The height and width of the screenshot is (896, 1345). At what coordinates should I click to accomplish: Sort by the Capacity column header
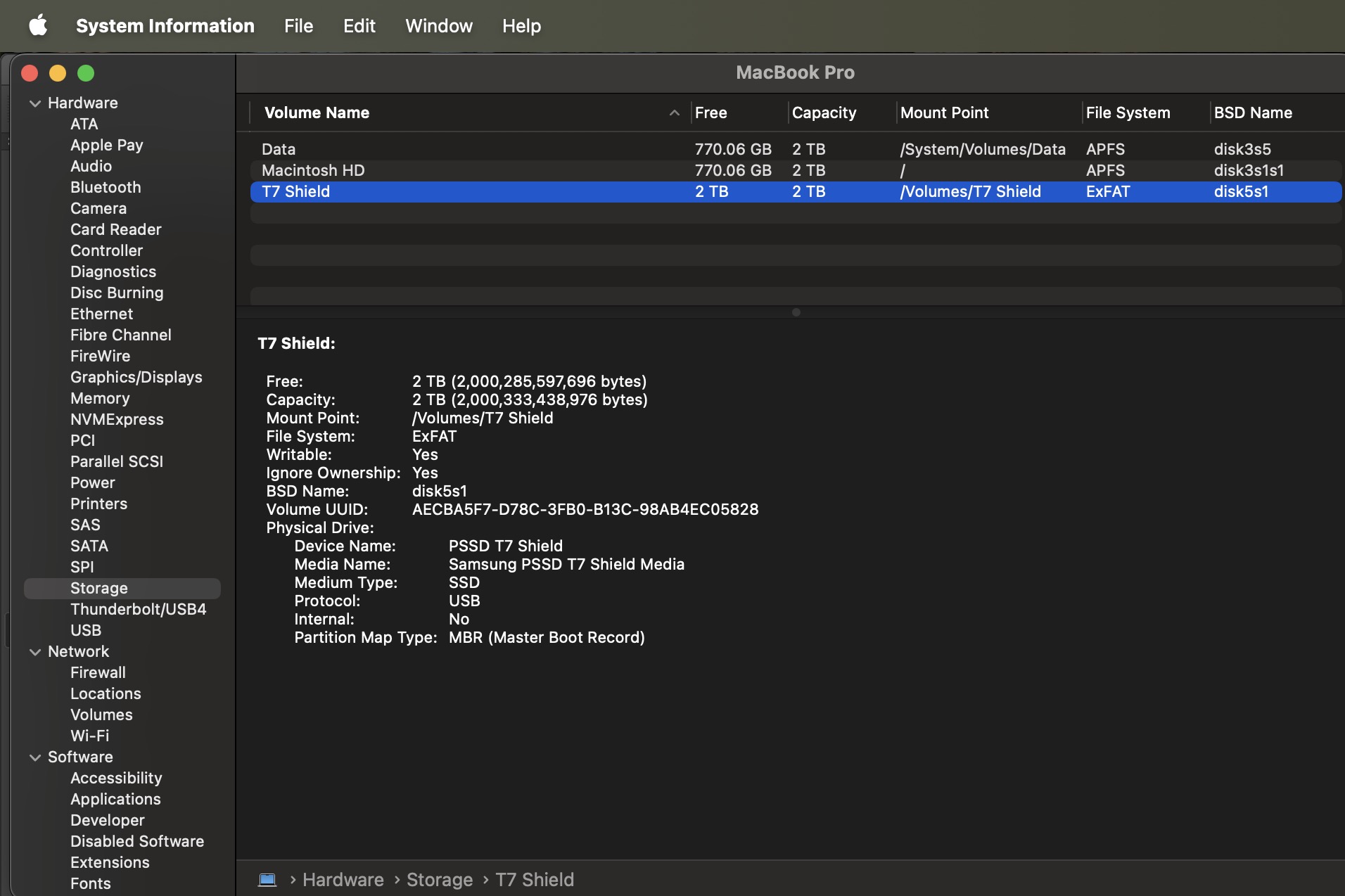(x=824, y=113)
